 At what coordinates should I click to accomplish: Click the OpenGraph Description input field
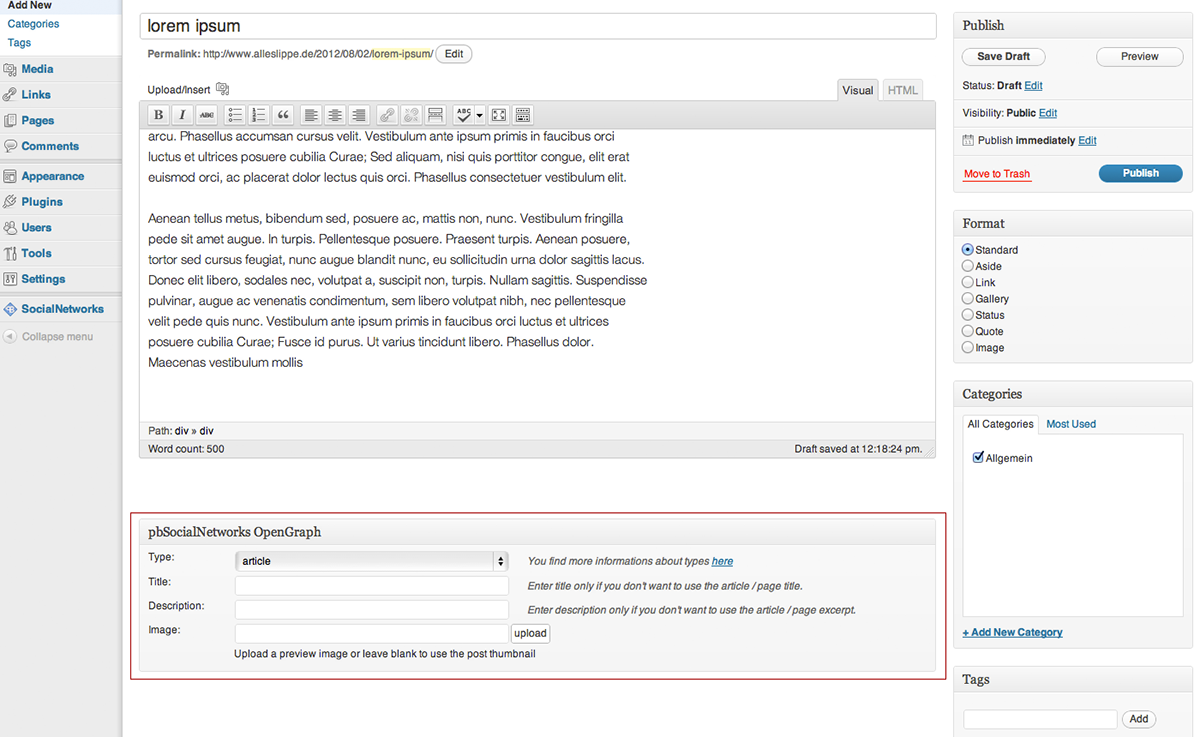(x=372, y=609)
